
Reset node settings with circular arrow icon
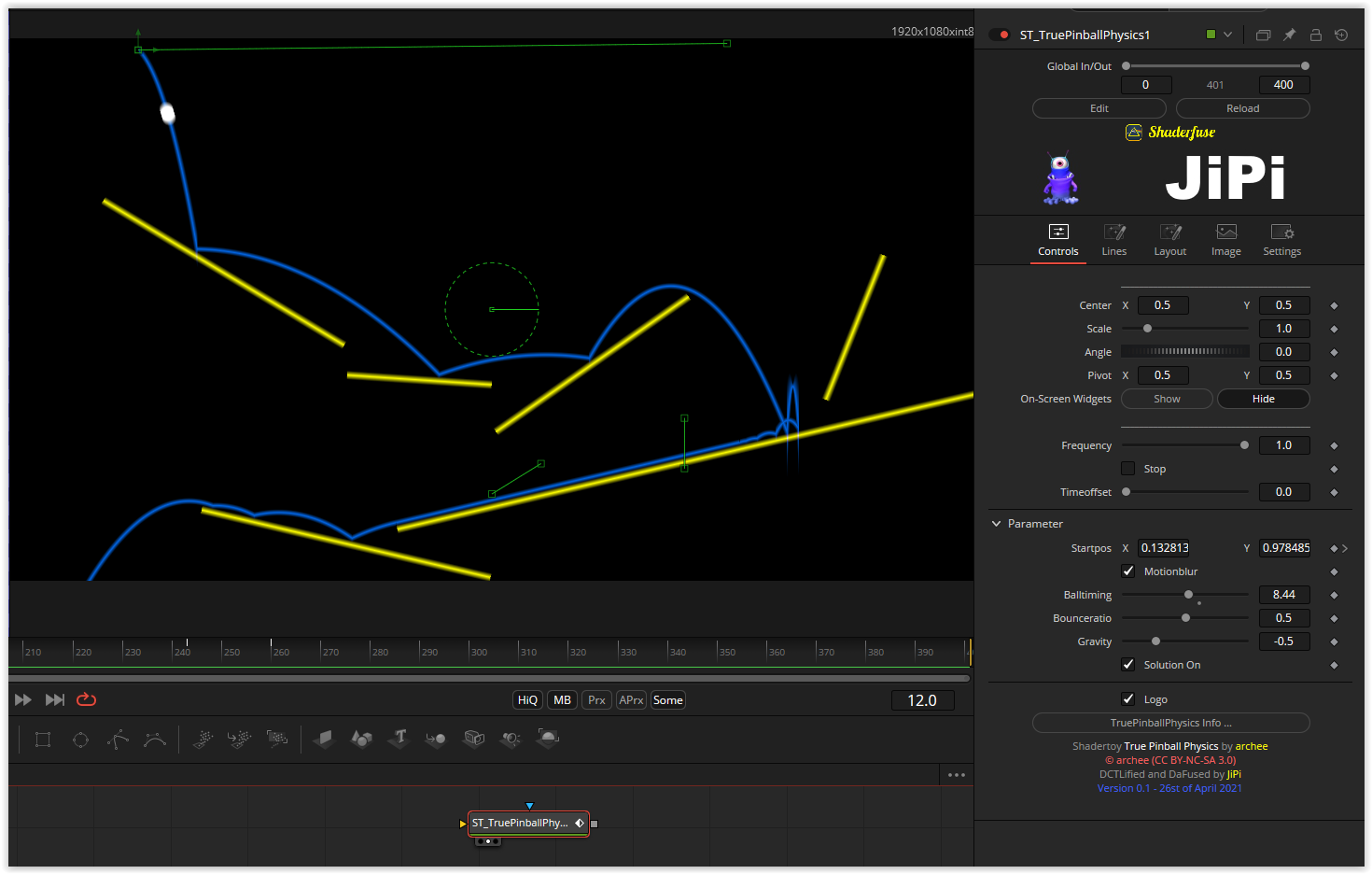coord(1341,35)
